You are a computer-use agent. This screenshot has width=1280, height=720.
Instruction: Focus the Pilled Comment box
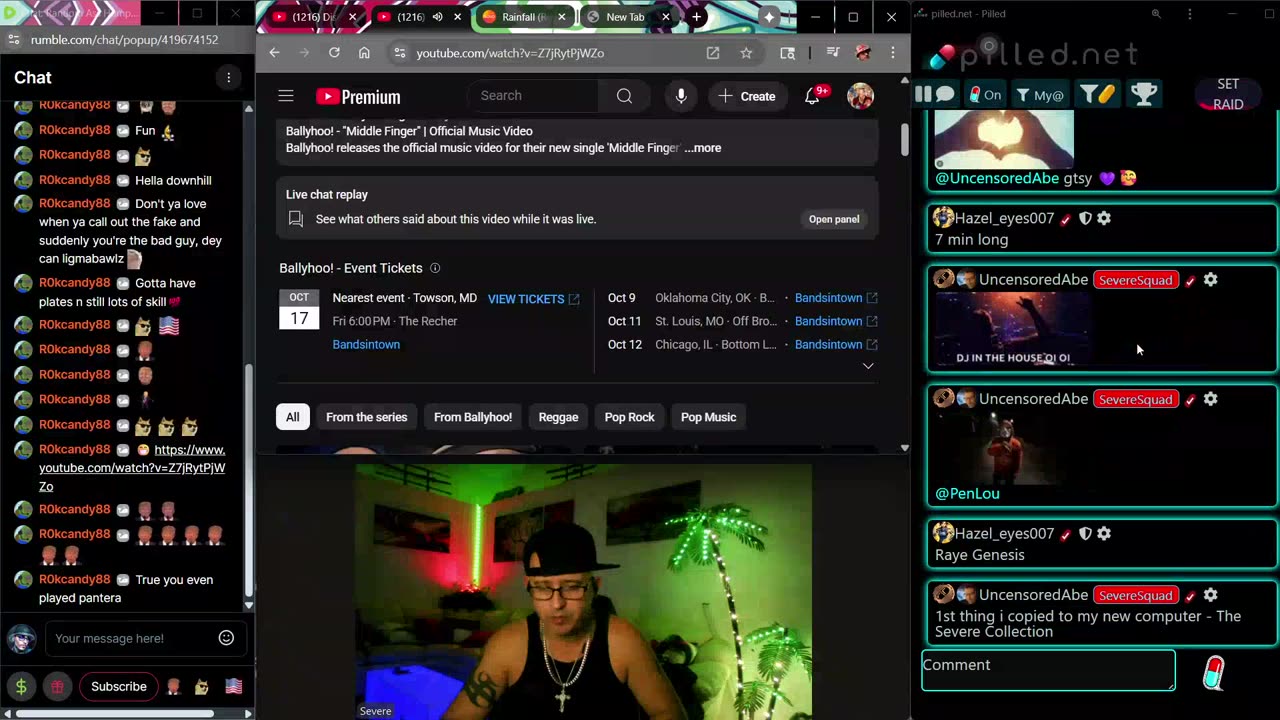(1048, 671)
